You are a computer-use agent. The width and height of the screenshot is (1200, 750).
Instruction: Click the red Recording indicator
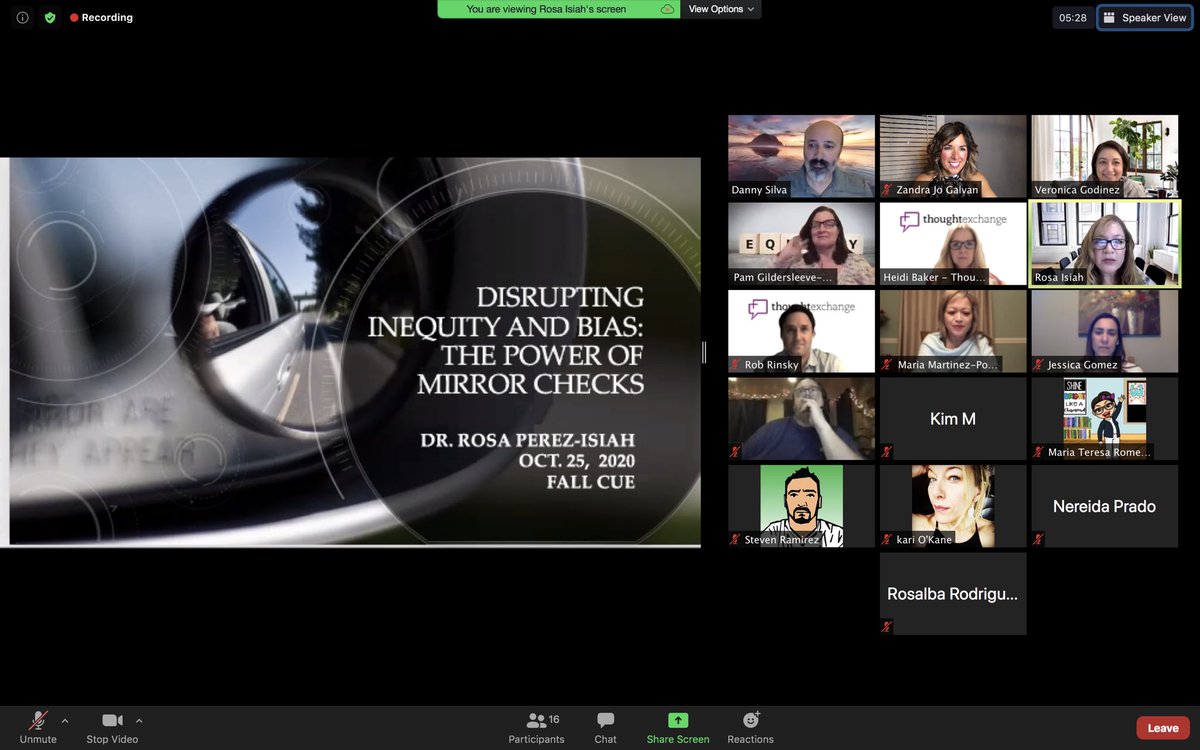tap(101, 17)
